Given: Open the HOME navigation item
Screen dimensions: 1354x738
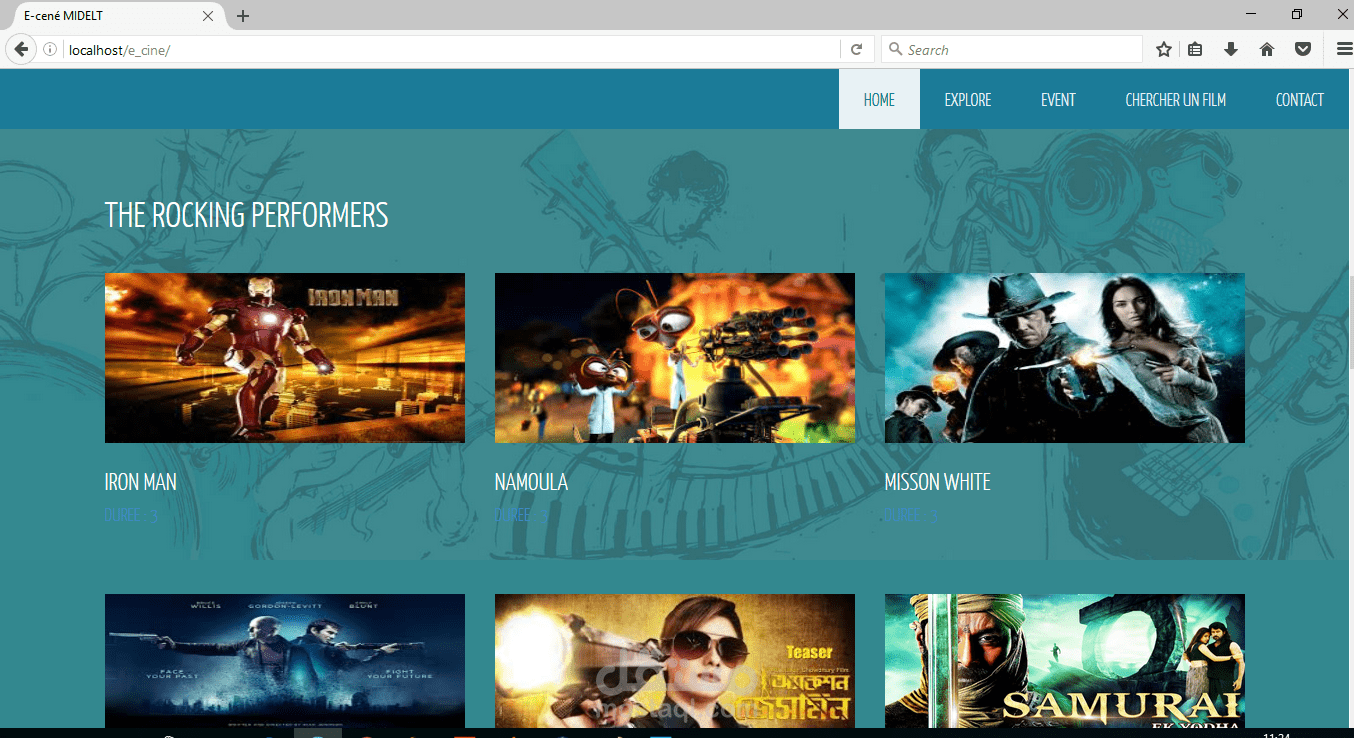Looking at the screenshot, I should 879,99.
